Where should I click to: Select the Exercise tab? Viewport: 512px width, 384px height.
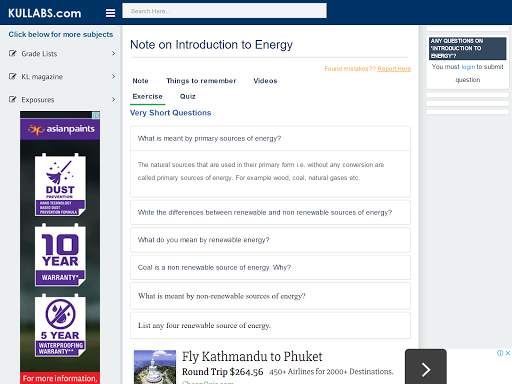click(x=147, y=96)
